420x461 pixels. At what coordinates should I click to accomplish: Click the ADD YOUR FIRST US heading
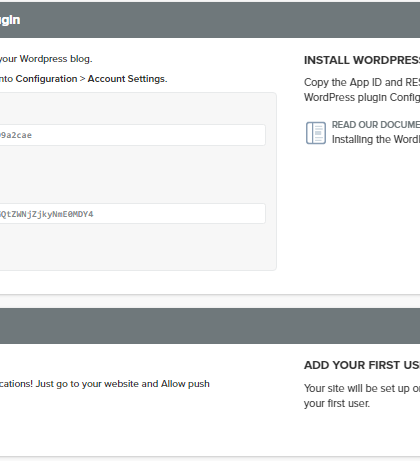pos(362,365)
